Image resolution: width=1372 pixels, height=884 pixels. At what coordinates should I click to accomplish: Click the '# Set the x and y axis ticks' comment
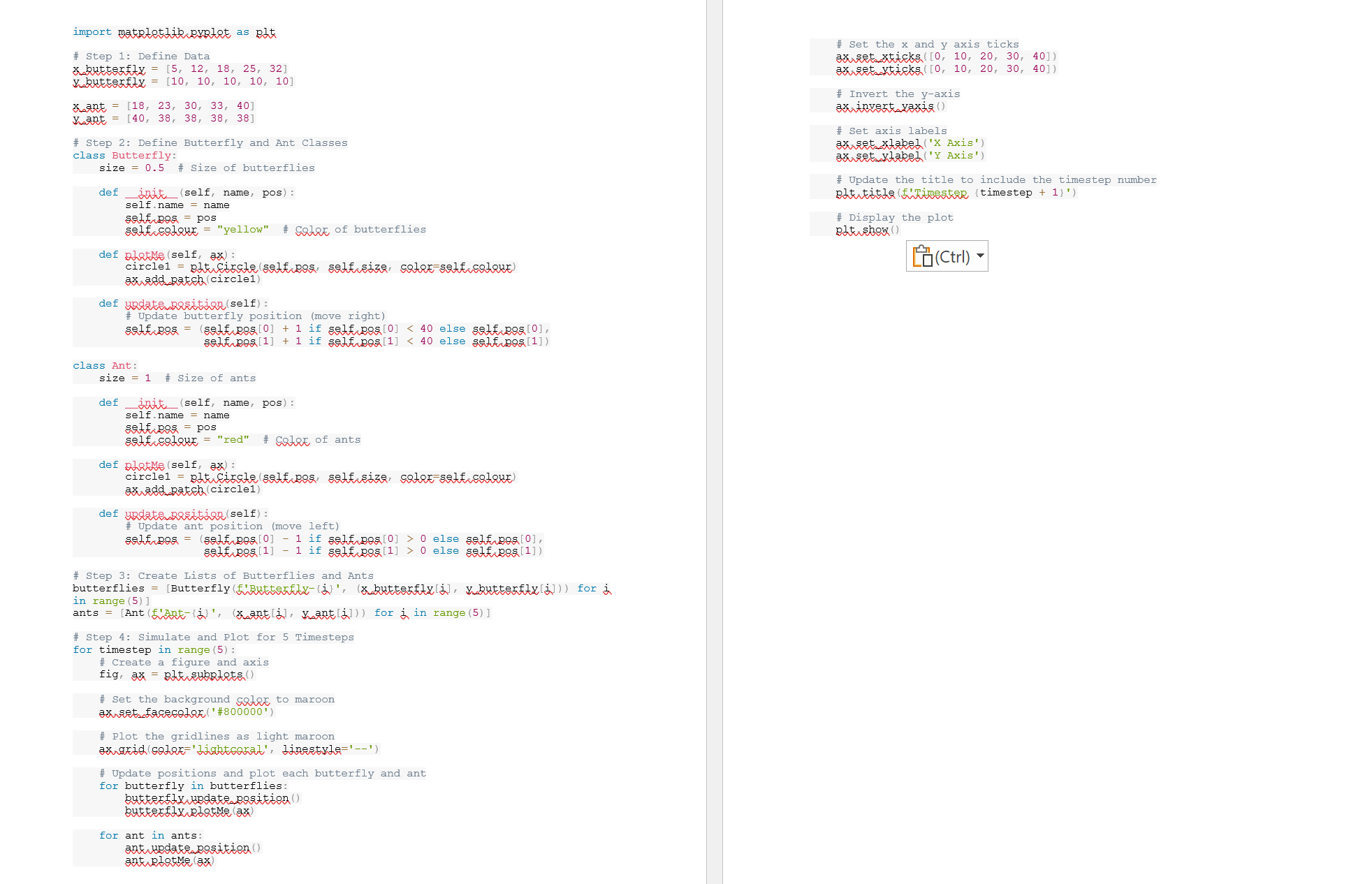coord(927,45)
